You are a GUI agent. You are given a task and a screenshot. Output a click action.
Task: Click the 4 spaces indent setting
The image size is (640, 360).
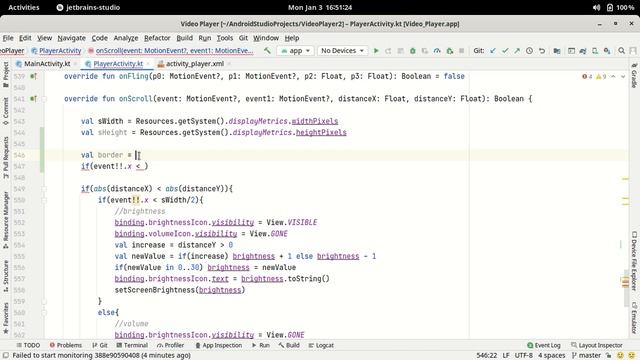pyautogui.click(x=551, y=356)
